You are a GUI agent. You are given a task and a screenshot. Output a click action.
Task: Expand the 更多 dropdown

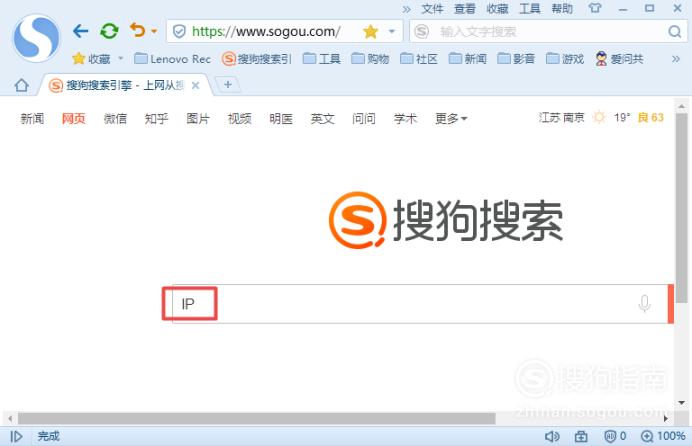coord(451,119)
